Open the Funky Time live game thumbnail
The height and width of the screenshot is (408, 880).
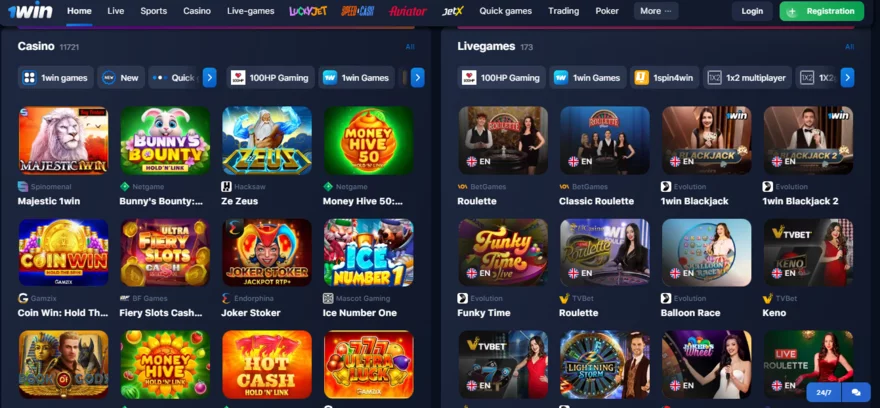click(503, 252)
